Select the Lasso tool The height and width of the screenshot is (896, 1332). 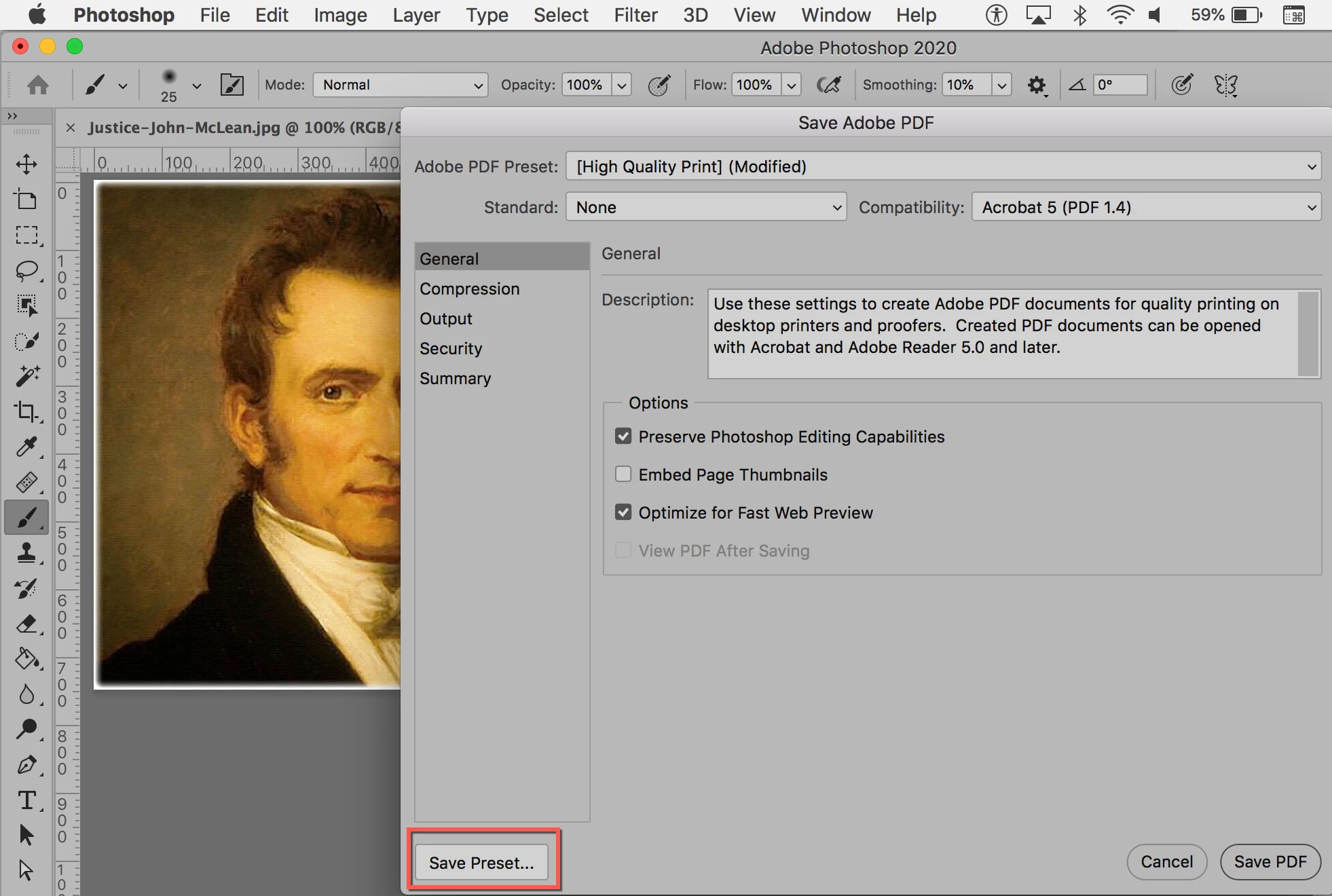coord(26,271)
